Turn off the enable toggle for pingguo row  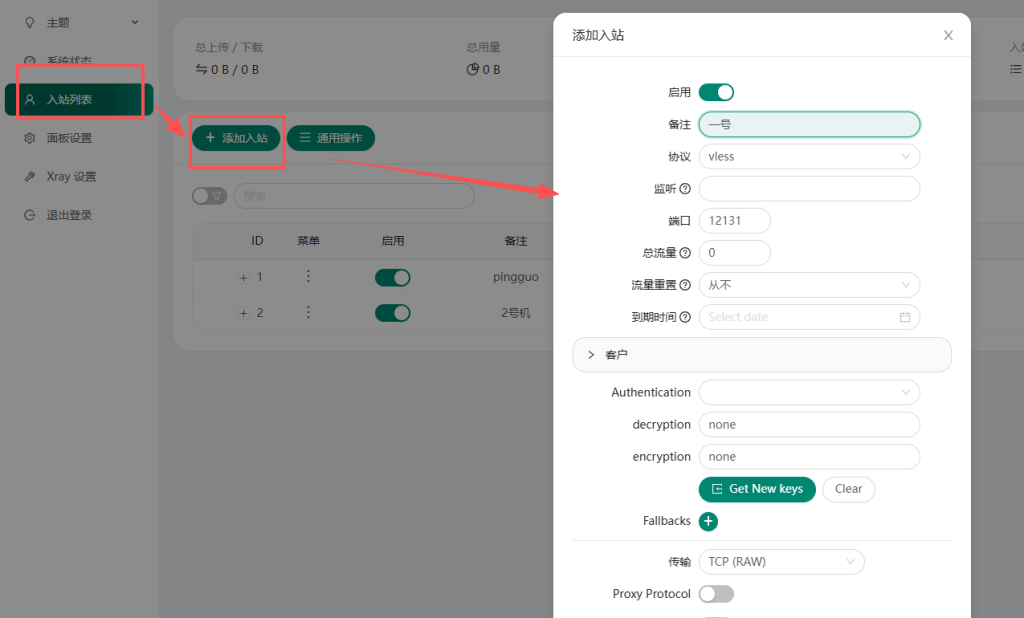[392, 277]
